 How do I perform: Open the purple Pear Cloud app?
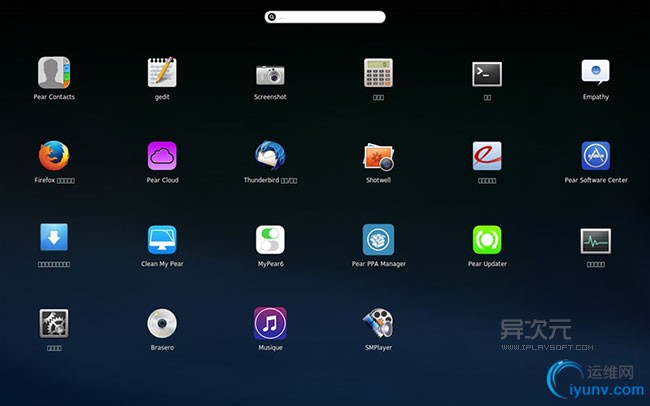click(162, 156)
